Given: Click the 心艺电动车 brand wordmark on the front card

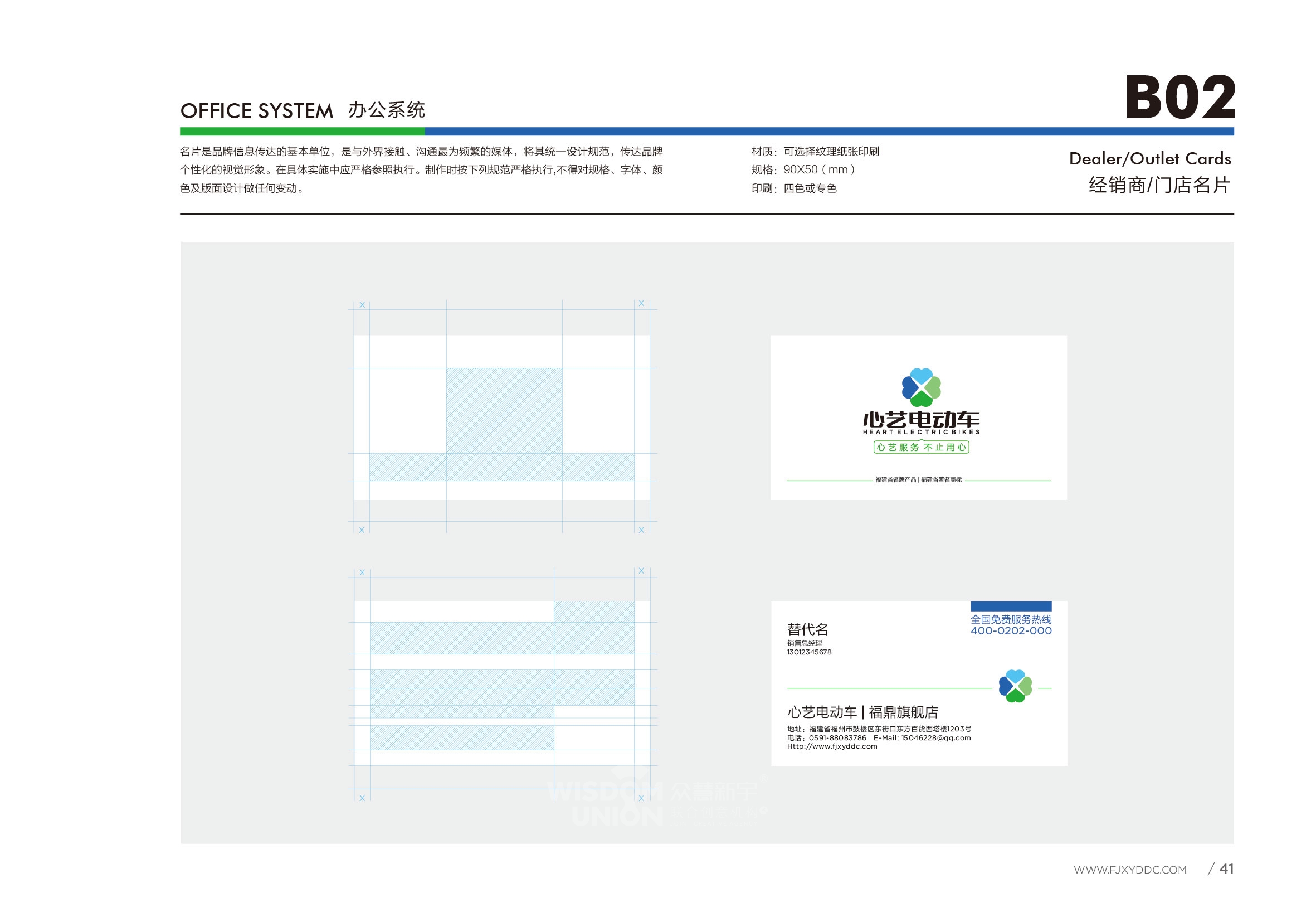Looking at the screenshot, I should pos(921,421).
